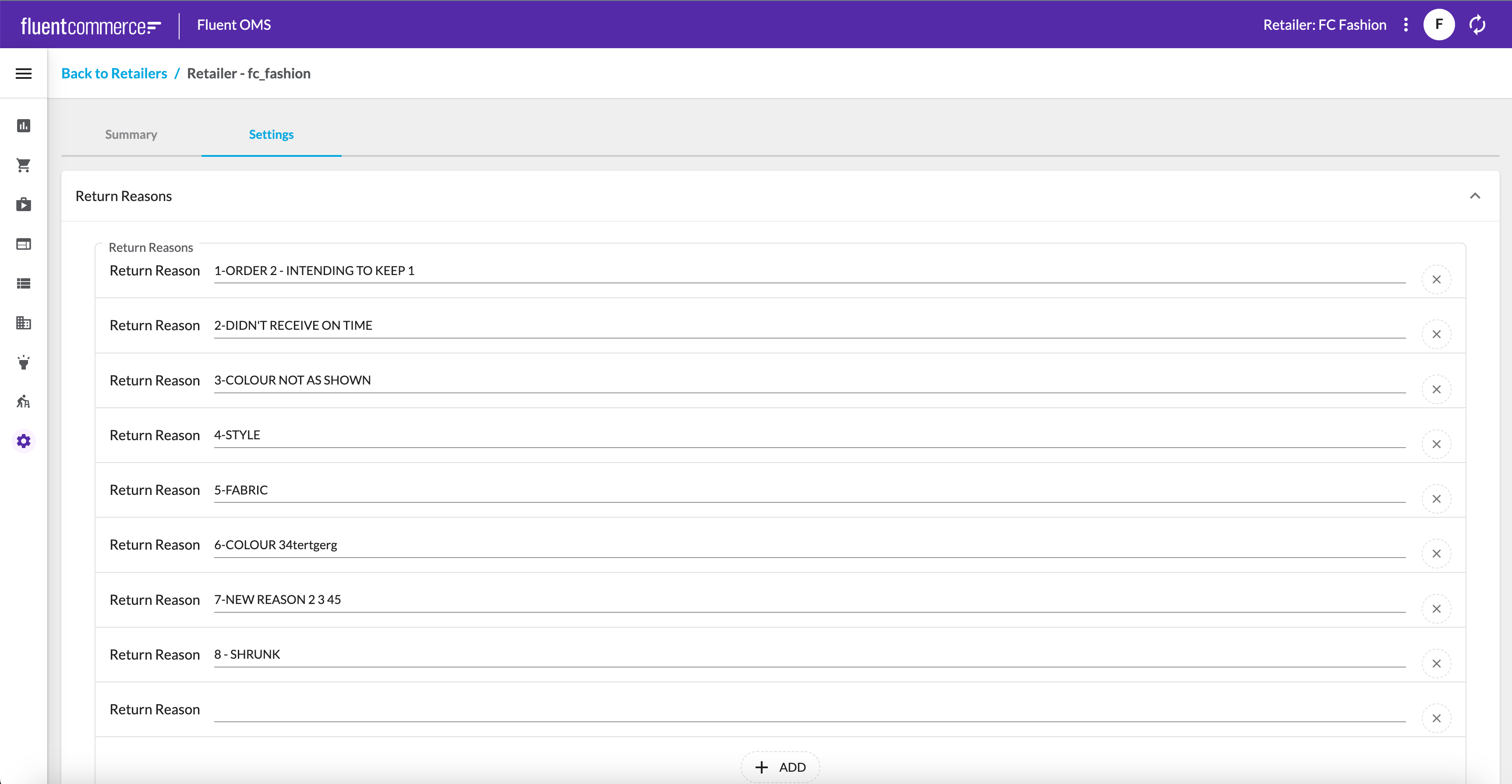This screenshot has width=1512, height=784.
Task: Open the shopping cart orders icon
Action: (x=24, y=166)
